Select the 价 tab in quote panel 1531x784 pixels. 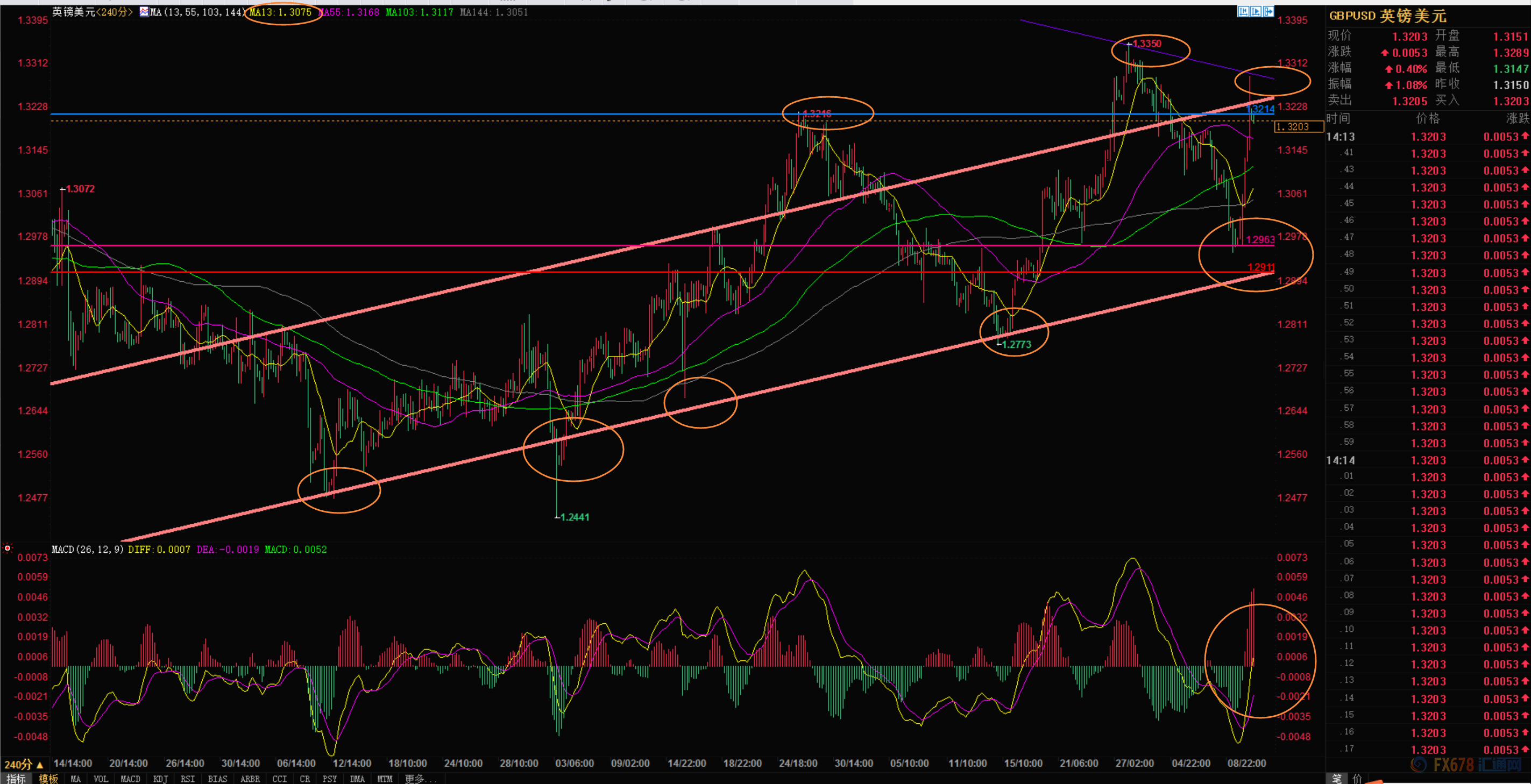click(1357, 778)
